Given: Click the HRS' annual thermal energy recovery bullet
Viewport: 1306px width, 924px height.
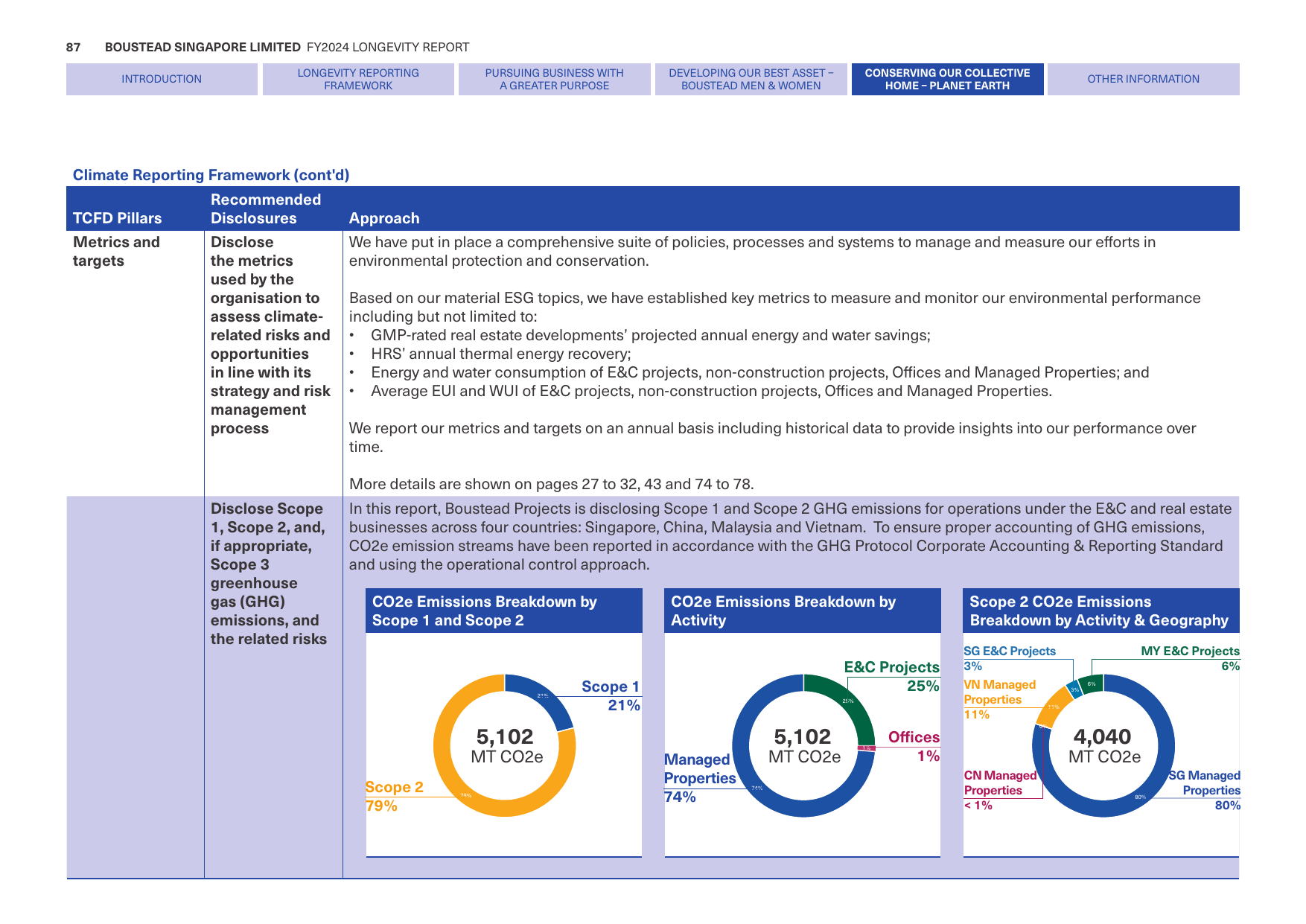Looking at the screenshot, I should coord(500,354).
